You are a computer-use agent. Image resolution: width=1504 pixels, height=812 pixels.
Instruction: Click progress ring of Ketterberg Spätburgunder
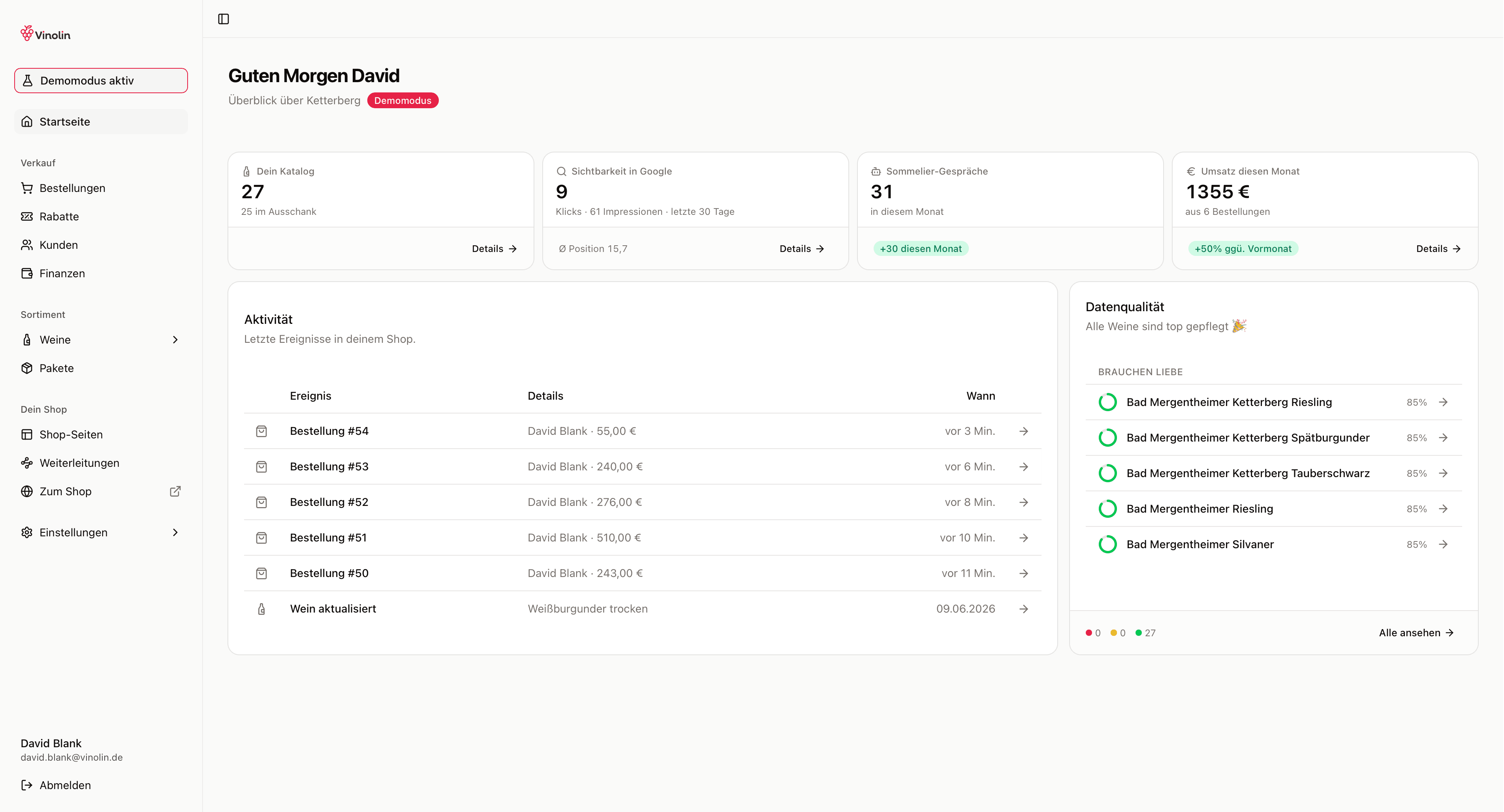click(1107, 438)
